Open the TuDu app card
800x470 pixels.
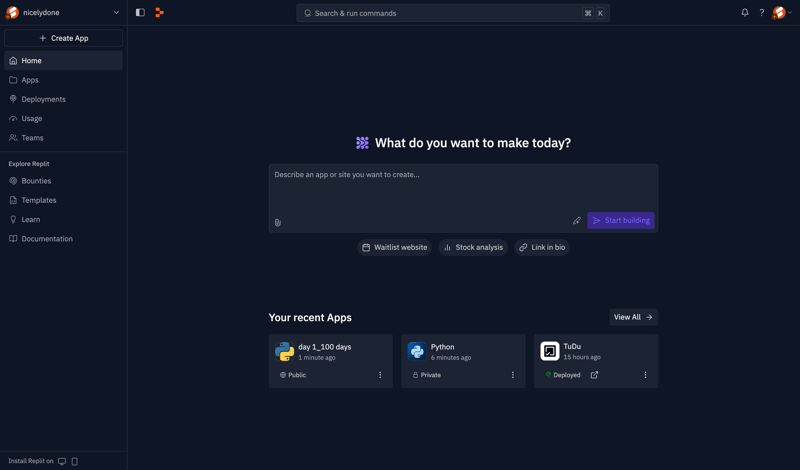tap(596, 361)
